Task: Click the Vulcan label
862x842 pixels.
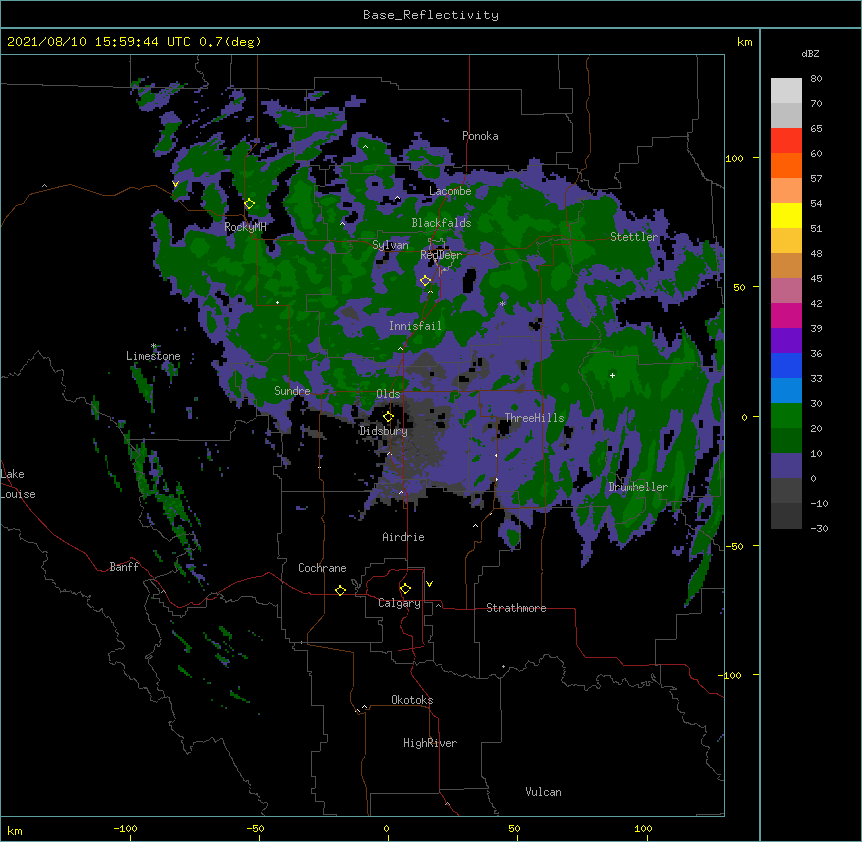Action: (543, 792)
